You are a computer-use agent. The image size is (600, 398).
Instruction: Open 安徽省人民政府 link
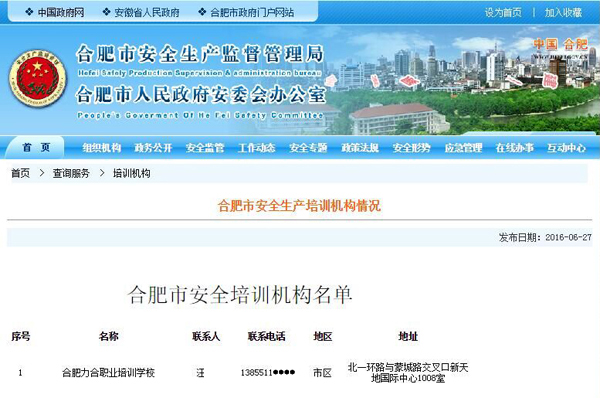click(147, 13)
